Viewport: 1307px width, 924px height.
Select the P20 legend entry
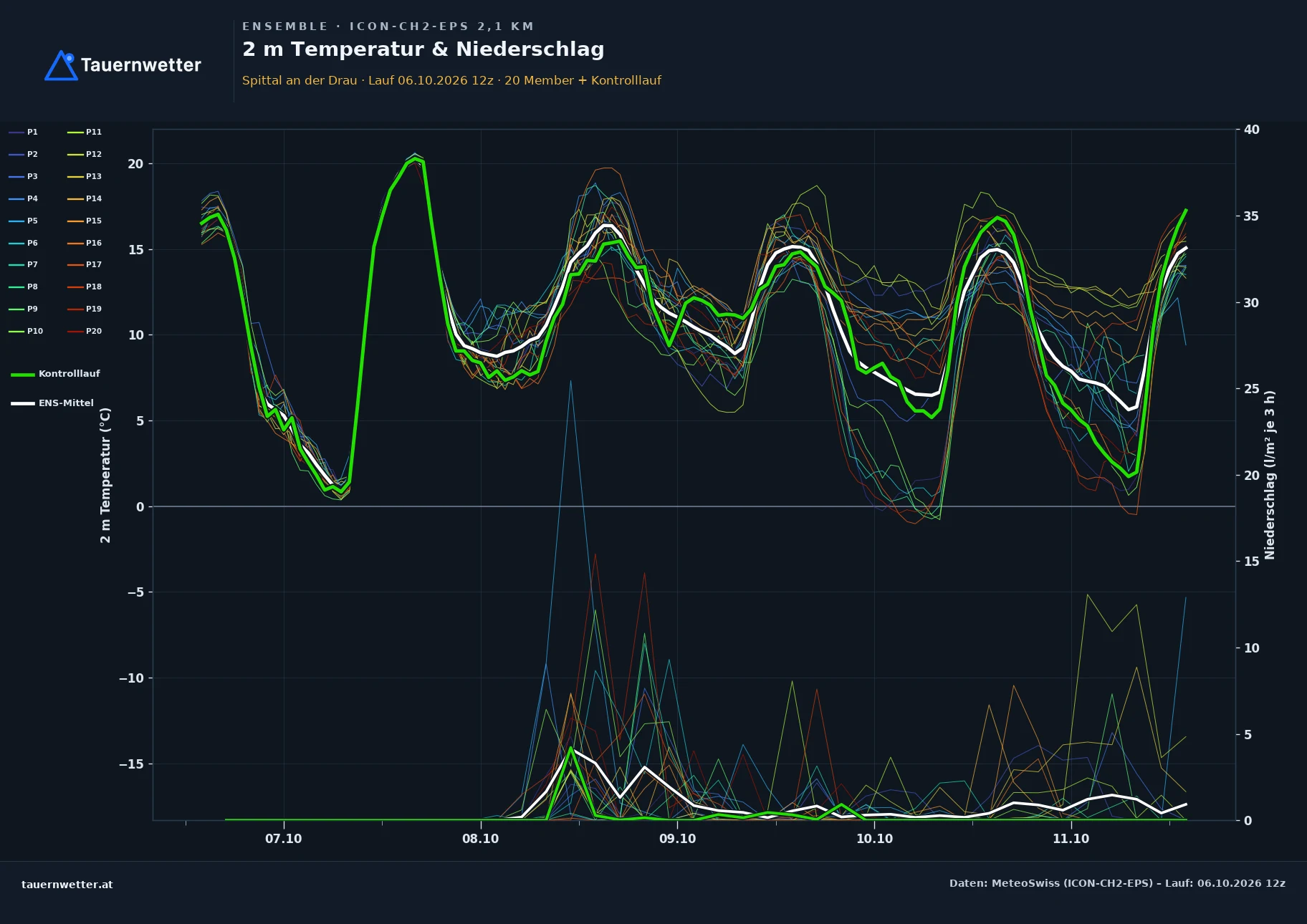(x=85, y=331)
